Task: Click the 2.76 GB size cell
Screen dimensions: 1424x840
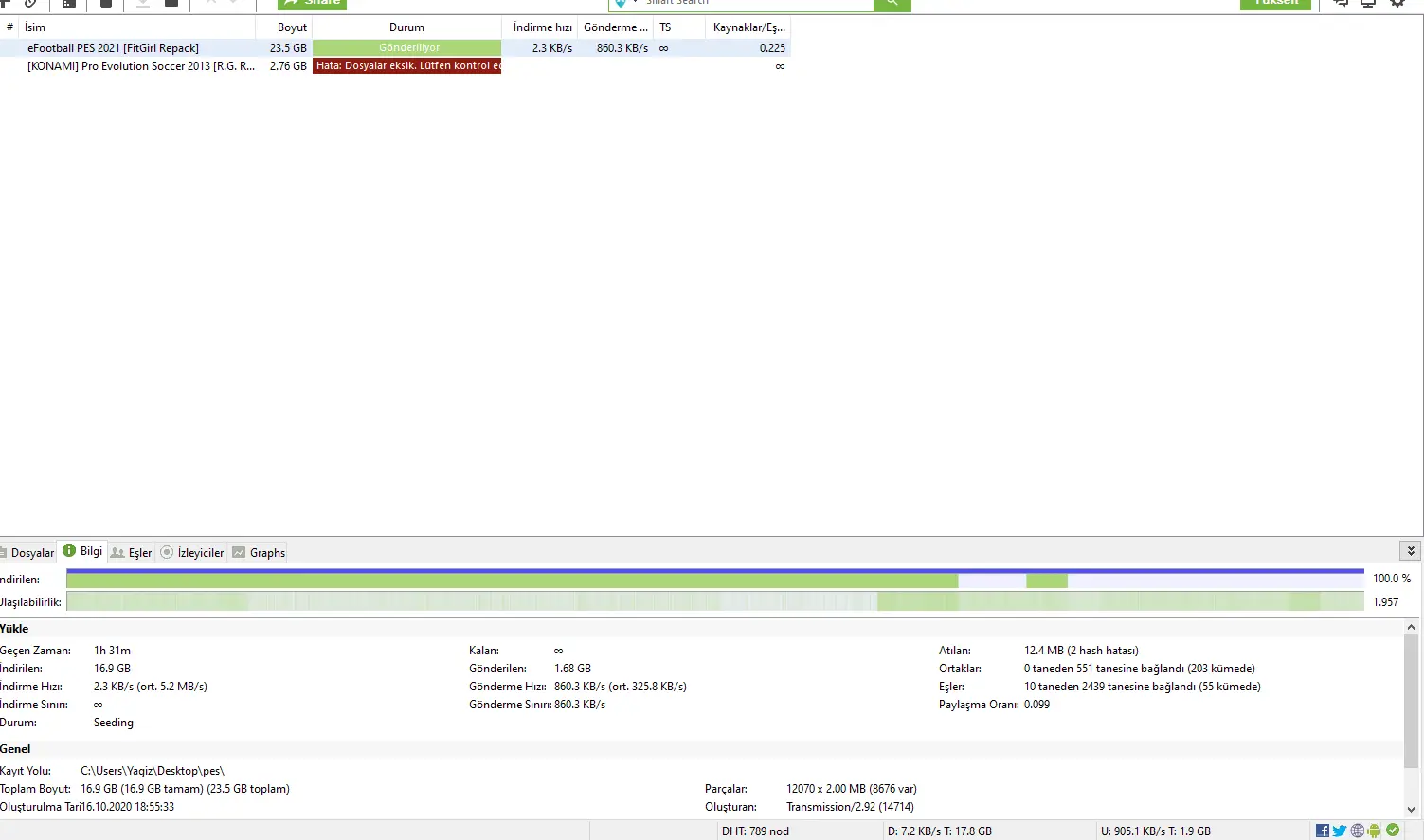Action: pos(288,66)
